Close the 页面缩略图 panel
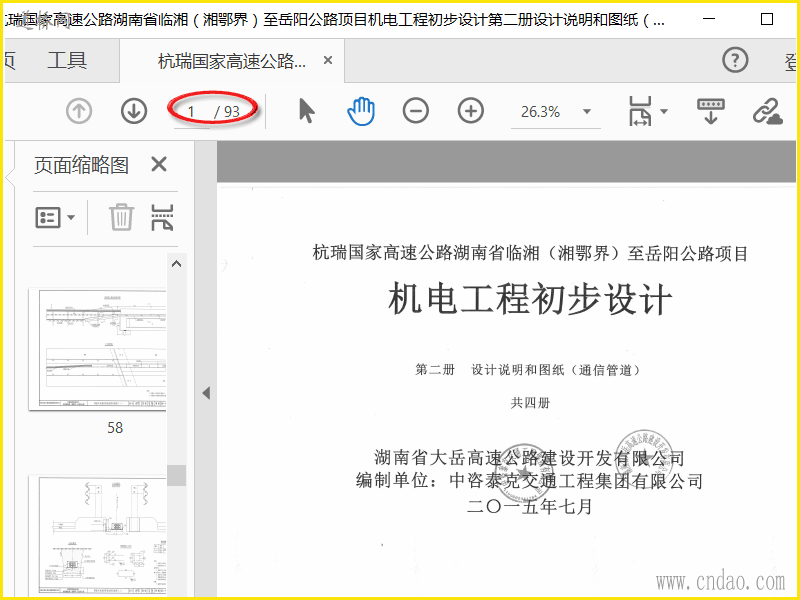Viewport: 800px width, 600px height. point(159,164)
